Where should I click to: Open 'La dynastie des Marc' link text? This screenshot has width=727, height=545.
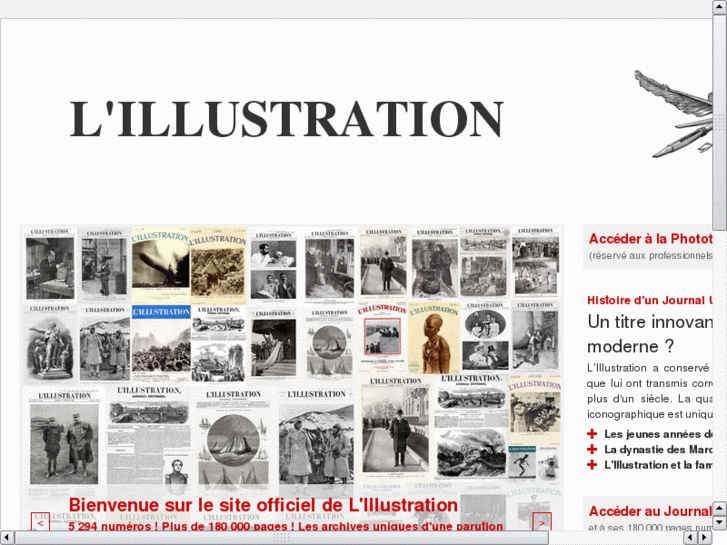(x=658, y=449)
